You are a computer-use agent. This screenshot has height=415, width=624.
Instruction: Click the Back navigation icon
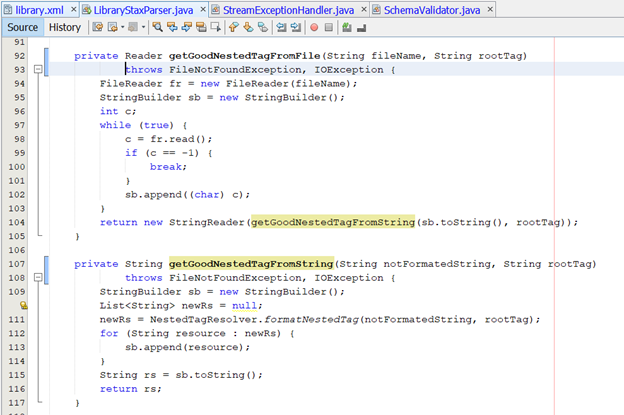pos(113,27)
